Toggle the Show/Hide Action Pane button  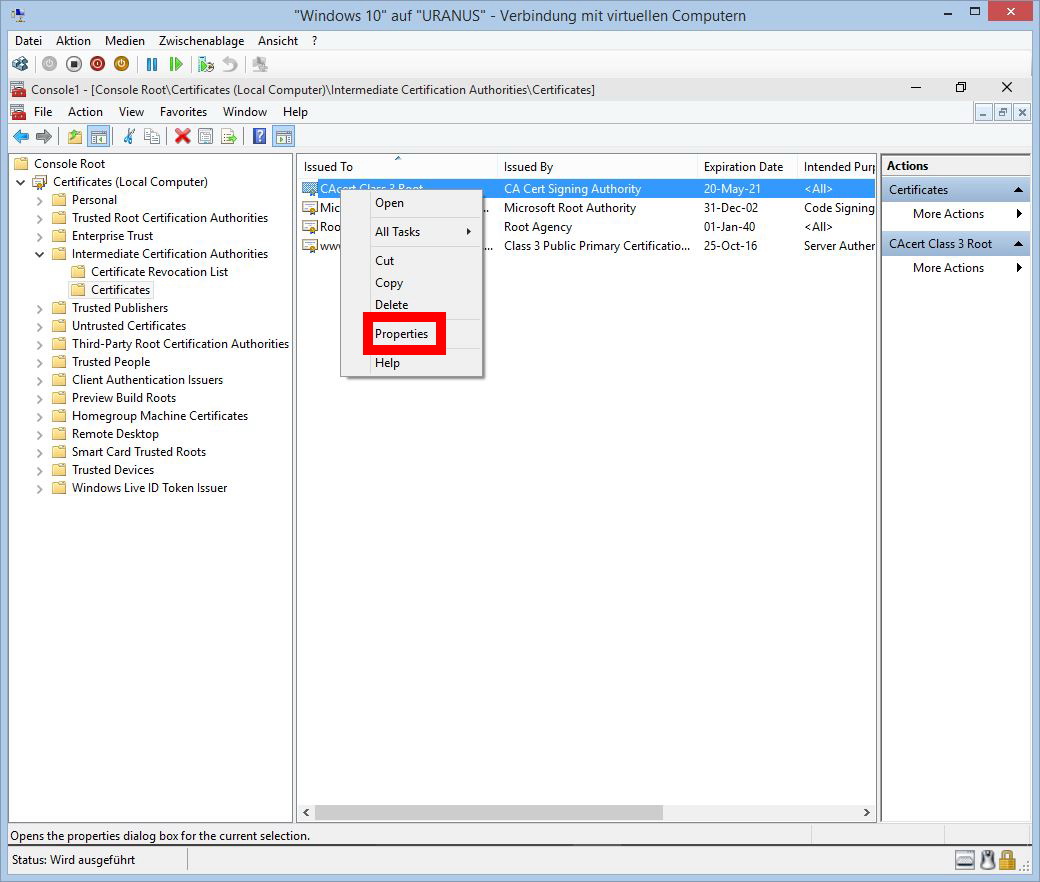tap(283, 137)
